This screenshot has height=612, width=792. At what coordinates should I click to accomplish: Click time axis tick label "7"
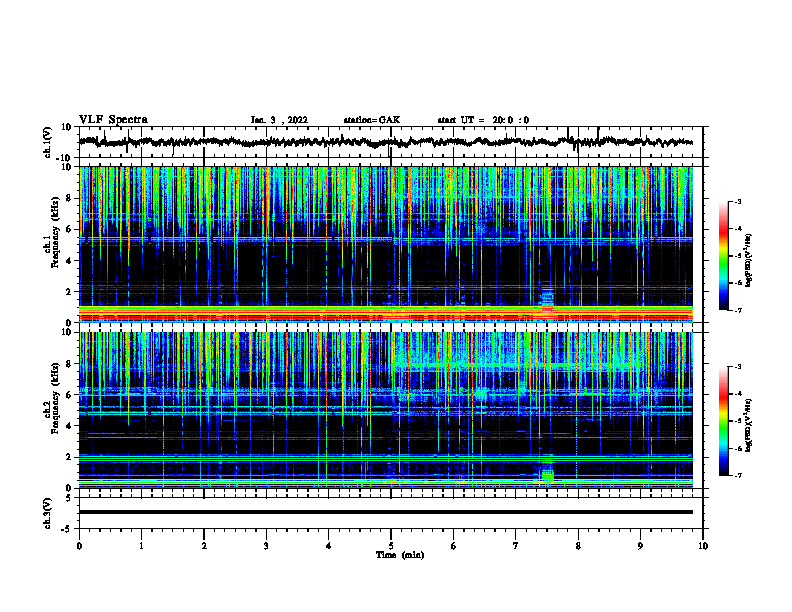(516, 546)
